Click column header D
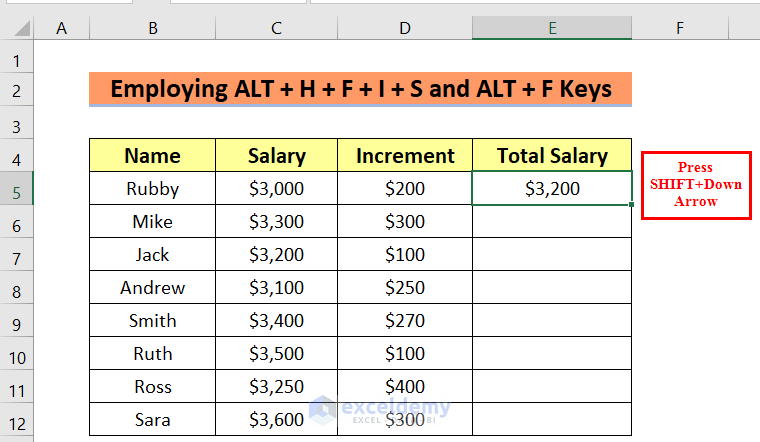This screenshot has width=760, height=442. click(x=405, y=29)
